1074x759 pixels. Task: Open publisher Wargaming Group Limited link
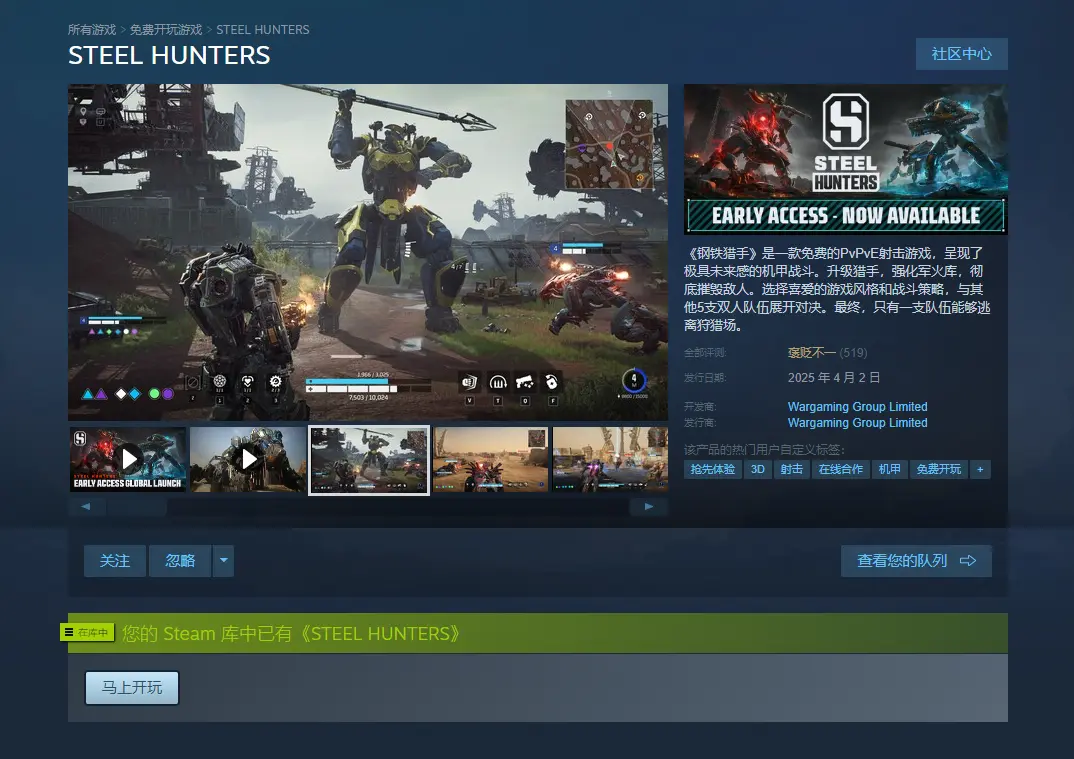858,423
